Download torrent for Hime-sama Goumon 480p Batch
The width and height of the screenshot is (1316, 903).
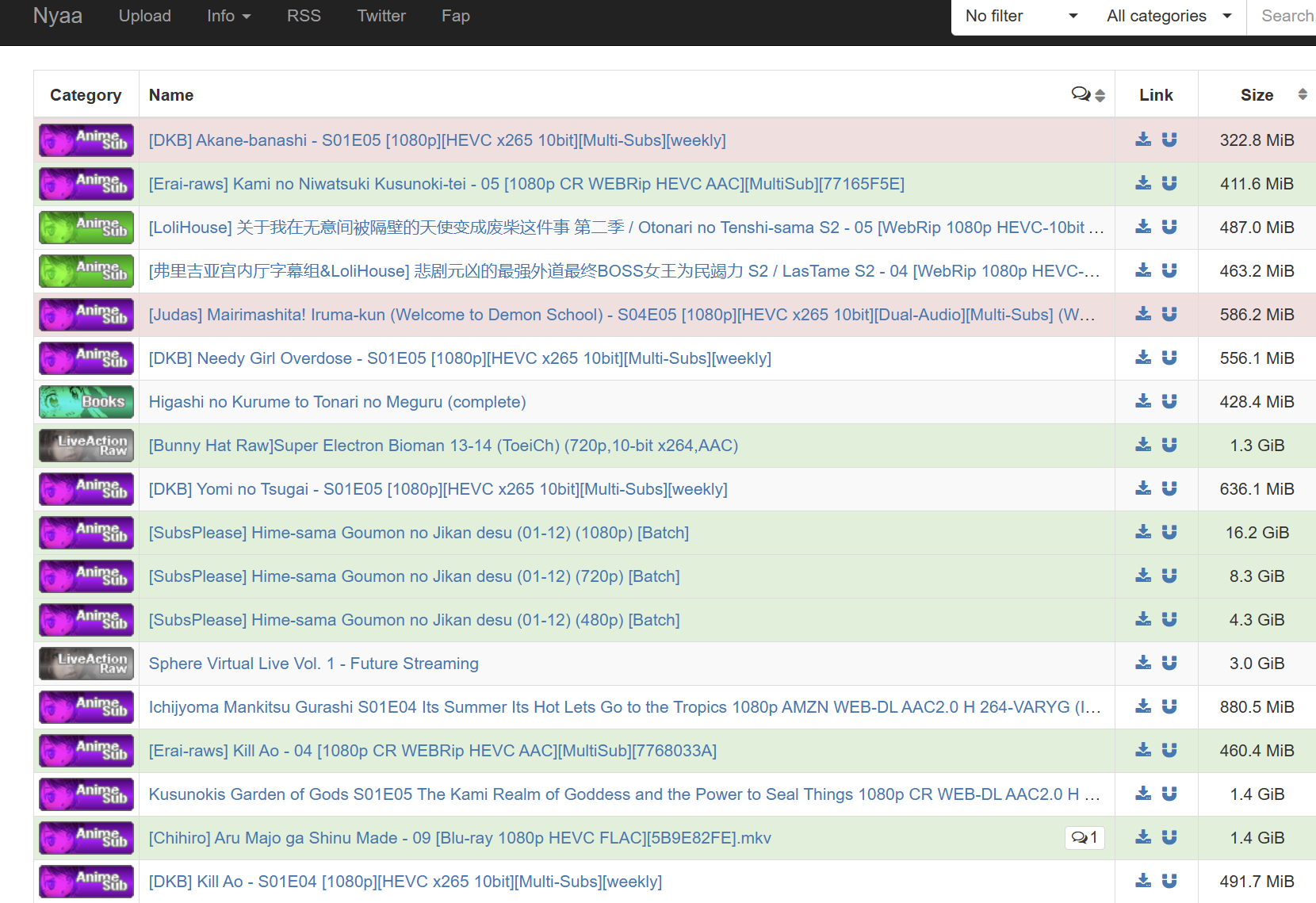click(x=1143, y=619)
